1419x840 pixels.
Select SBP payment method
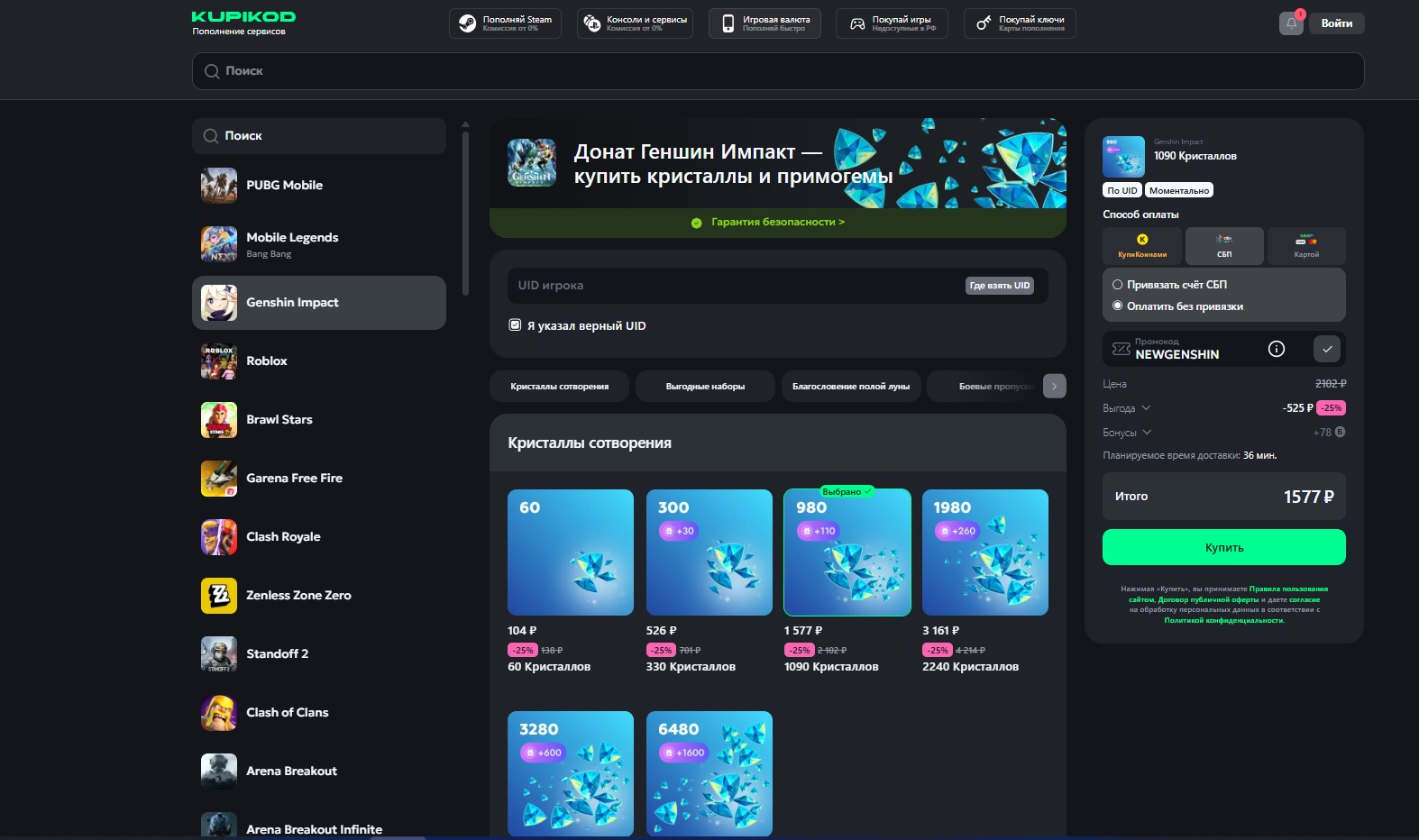(1224, 245)
